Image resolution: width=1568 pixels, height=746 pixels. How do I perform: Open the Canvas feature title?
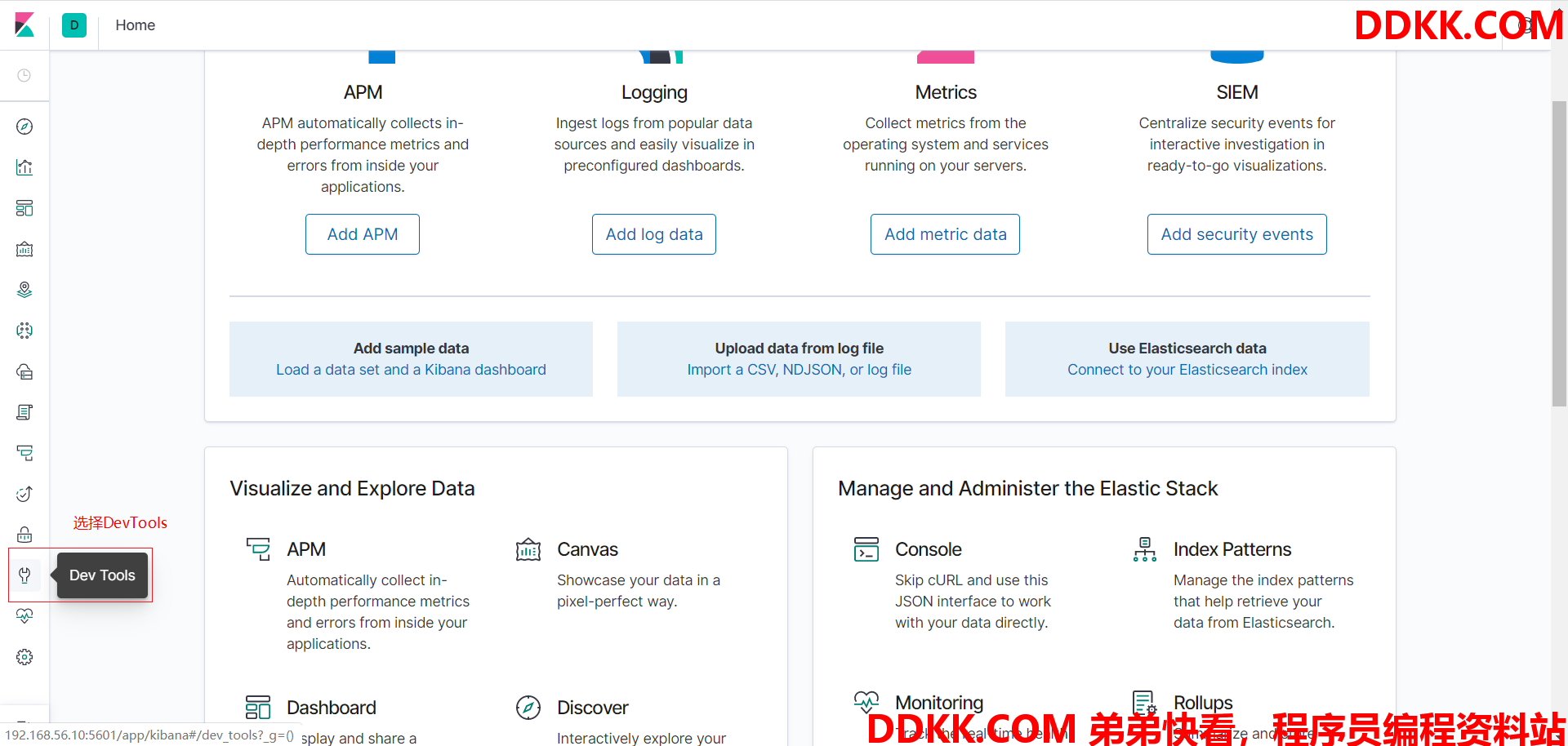point(588,549)
